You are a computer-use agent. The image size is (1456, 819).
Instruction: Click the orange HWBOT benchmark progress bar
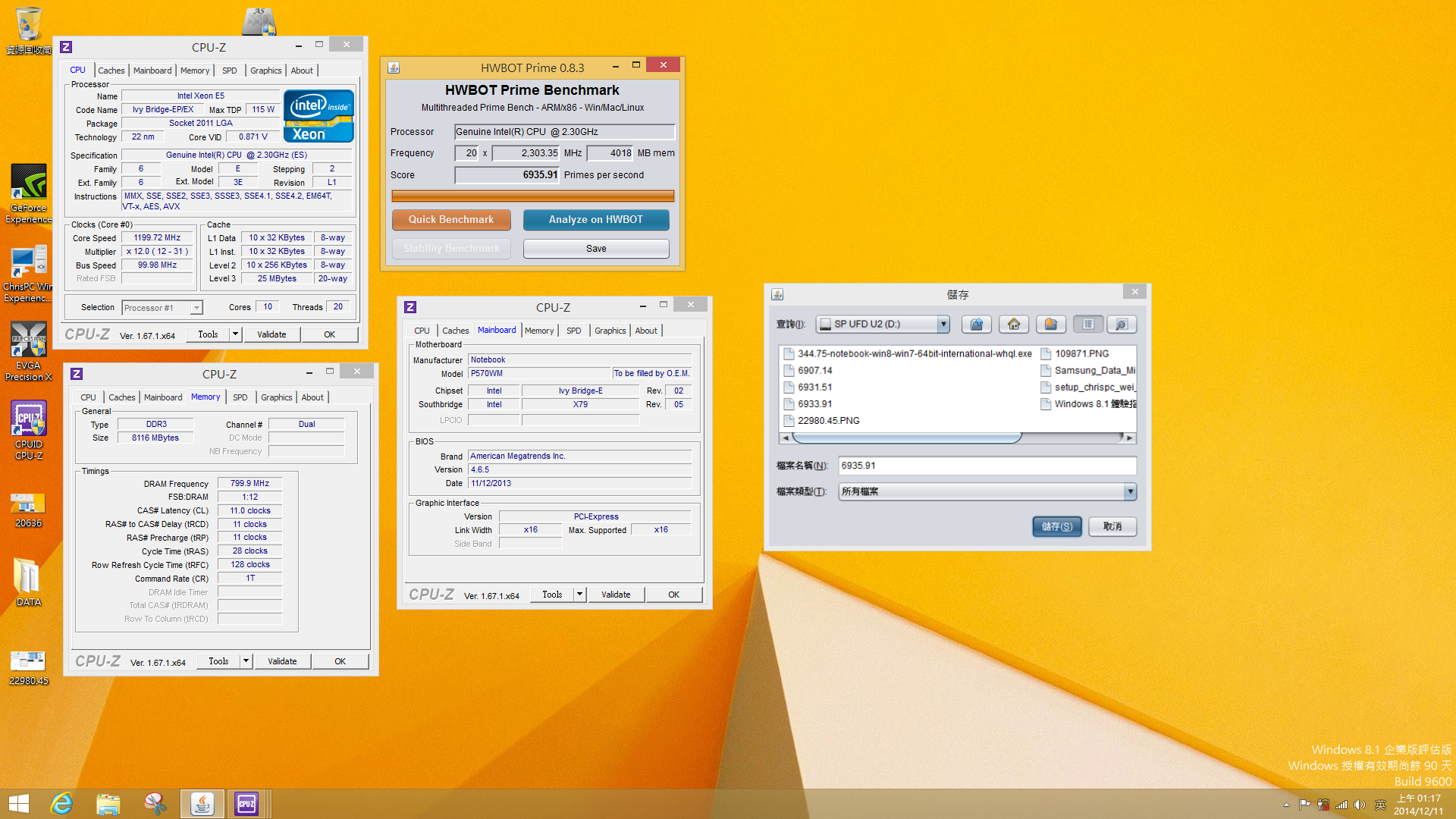(x=532, y=196)
